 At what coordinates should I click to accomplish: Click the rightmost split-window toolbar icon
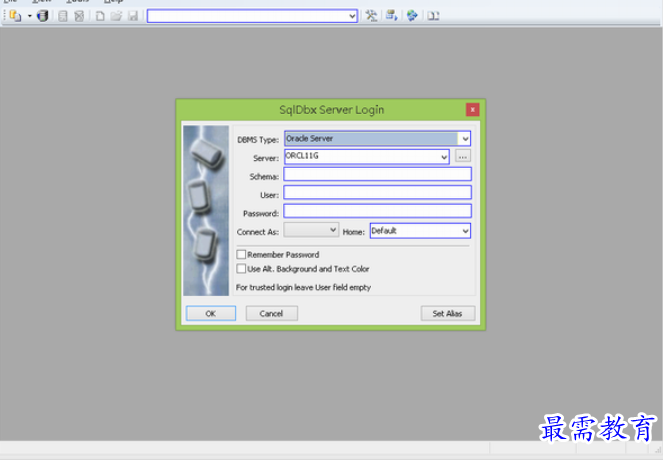click(433, 16)
